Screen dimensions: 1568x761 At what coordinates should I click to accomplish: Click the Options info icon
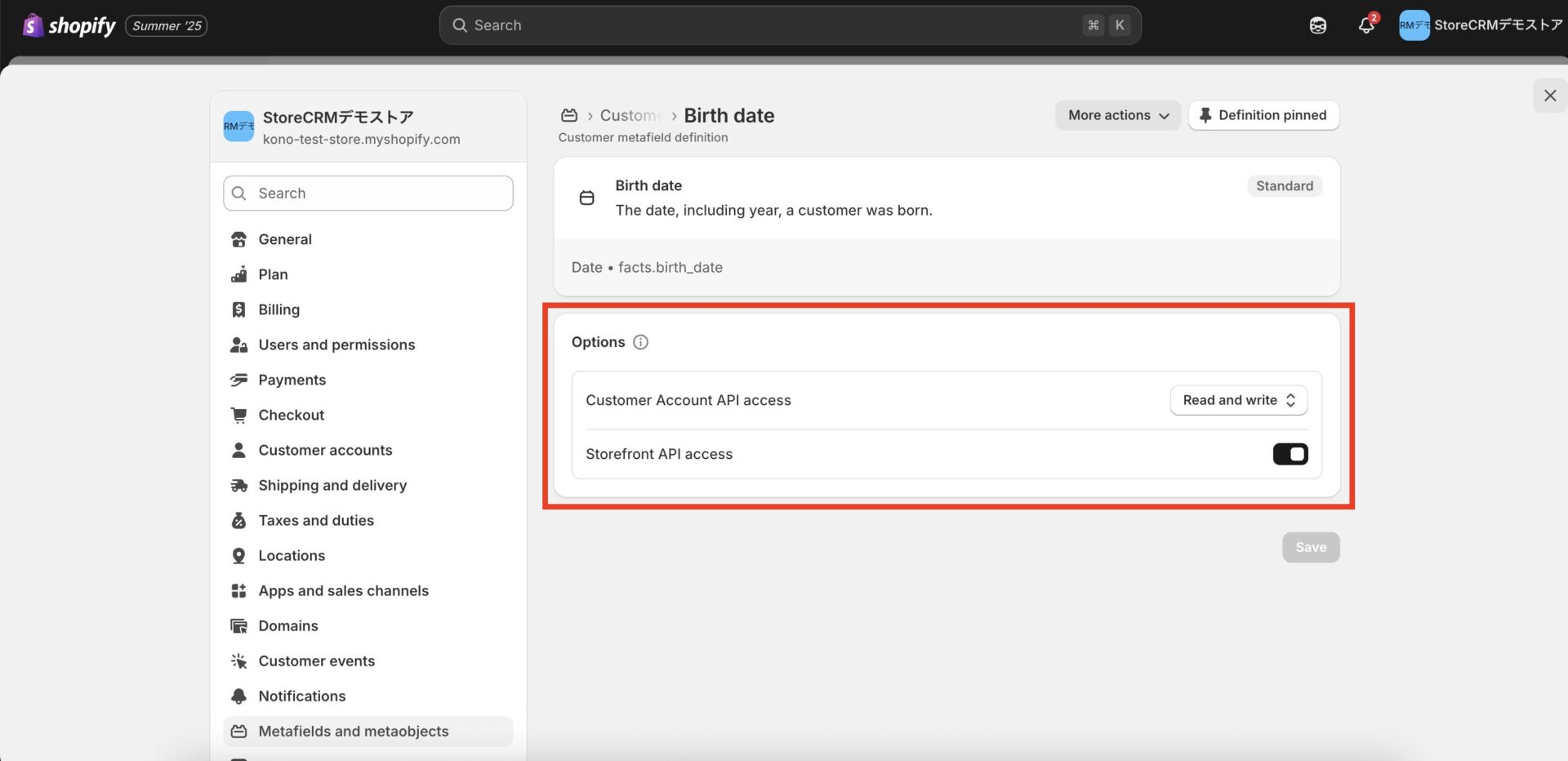pyautogui.click(x=640, y=342)
